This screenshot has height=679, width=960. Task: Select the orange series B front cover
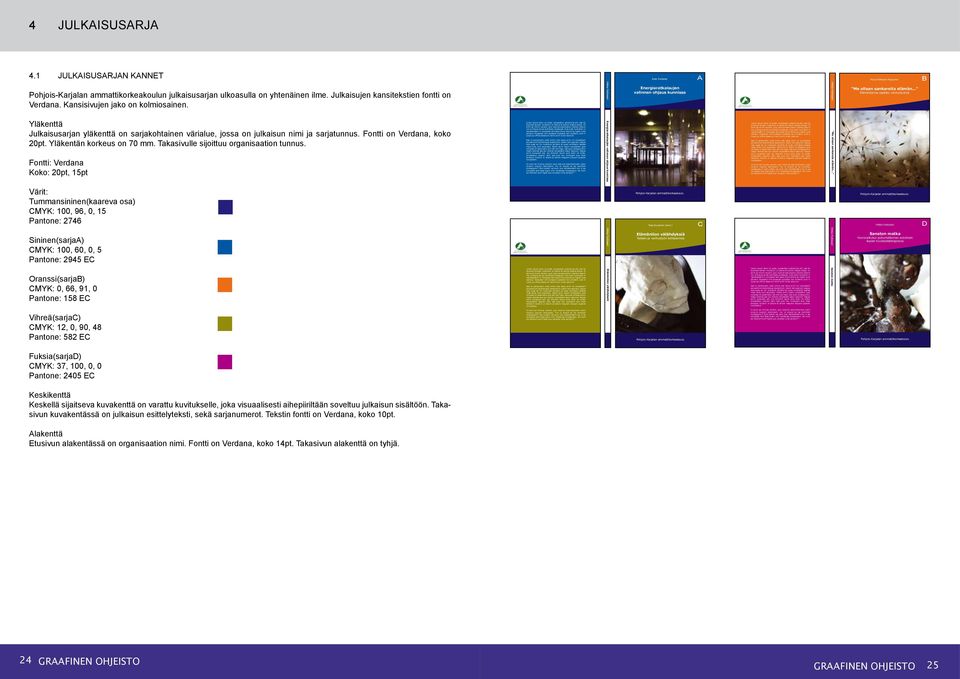coord(884,137)
